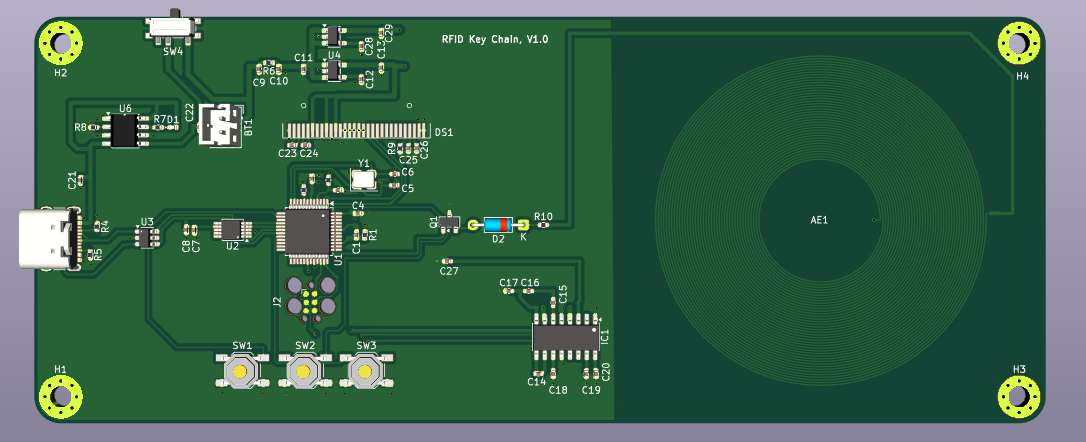The image size is (1086, 442).
Task: Select the C11 capacitor near U4
Action: tap(303, 69)
